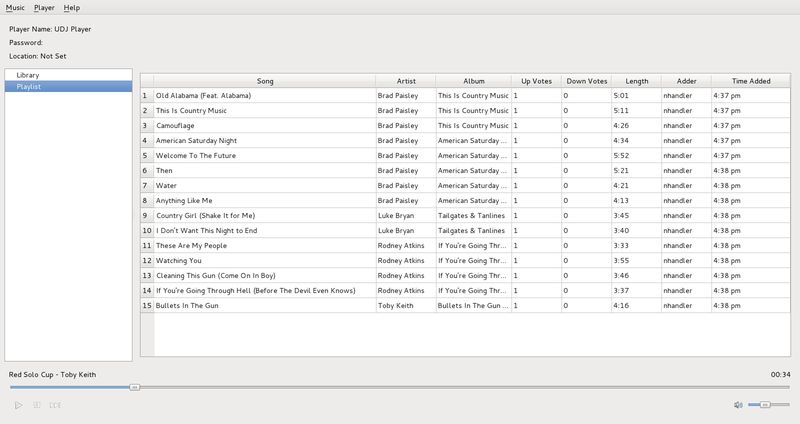Sort by the Time Added column header
800x424 pixels.
(x=751, y=81)
